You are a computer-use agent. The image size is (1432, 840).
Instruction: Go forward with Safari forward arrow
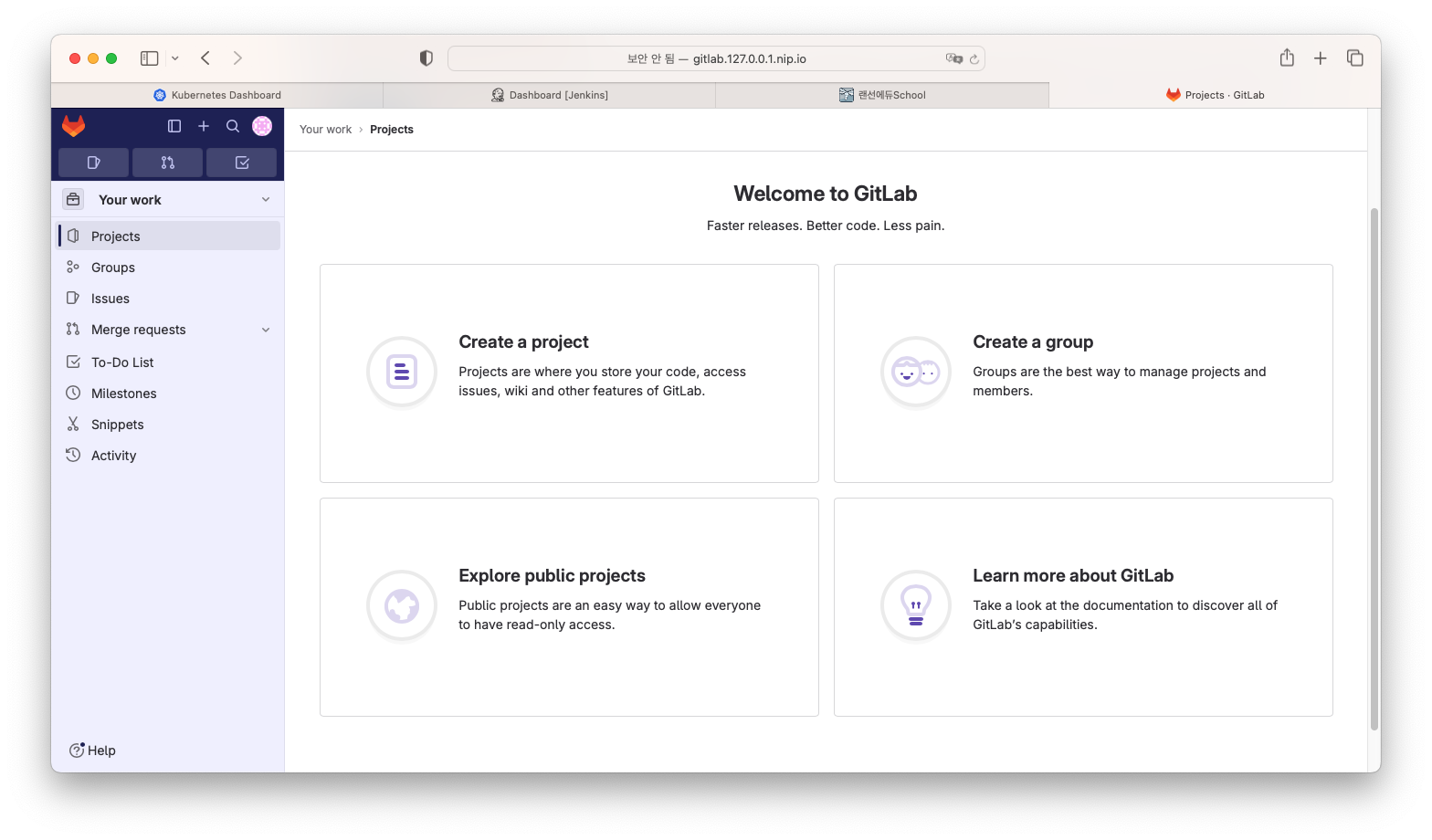click(x=237, y=58)
